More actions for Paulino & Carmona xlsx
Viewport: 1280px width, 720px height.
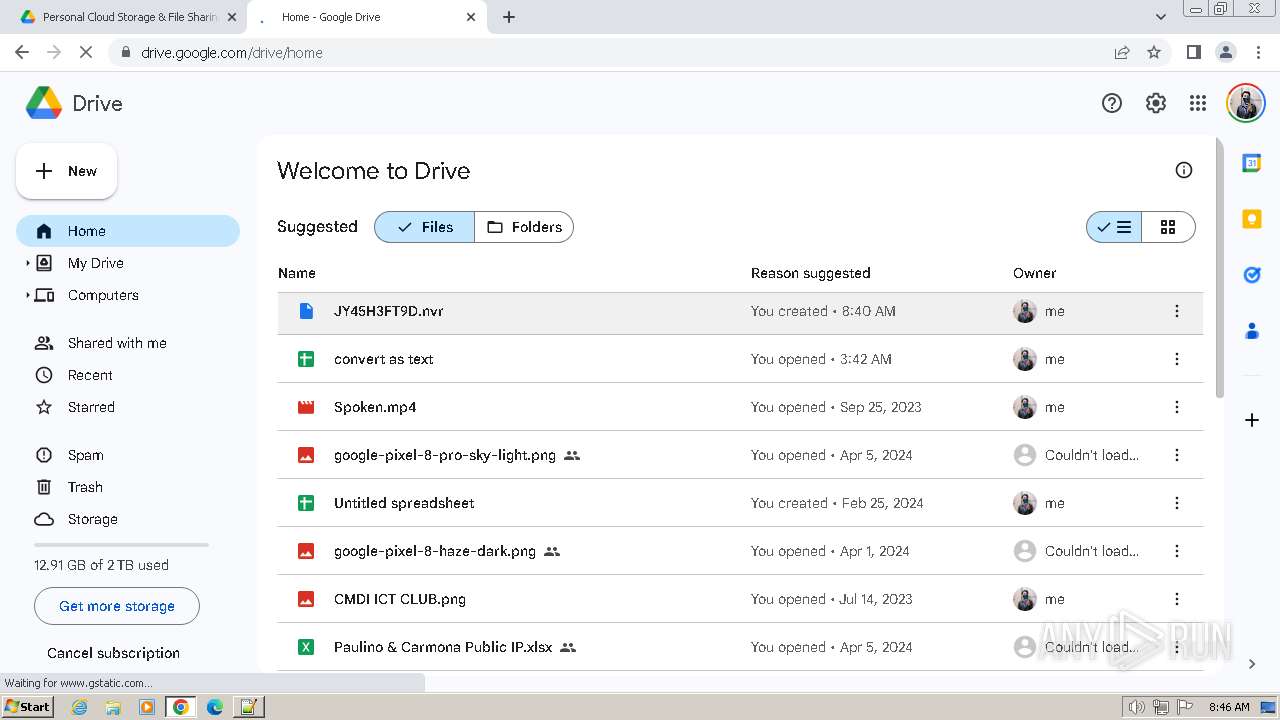pos(1177,647)
